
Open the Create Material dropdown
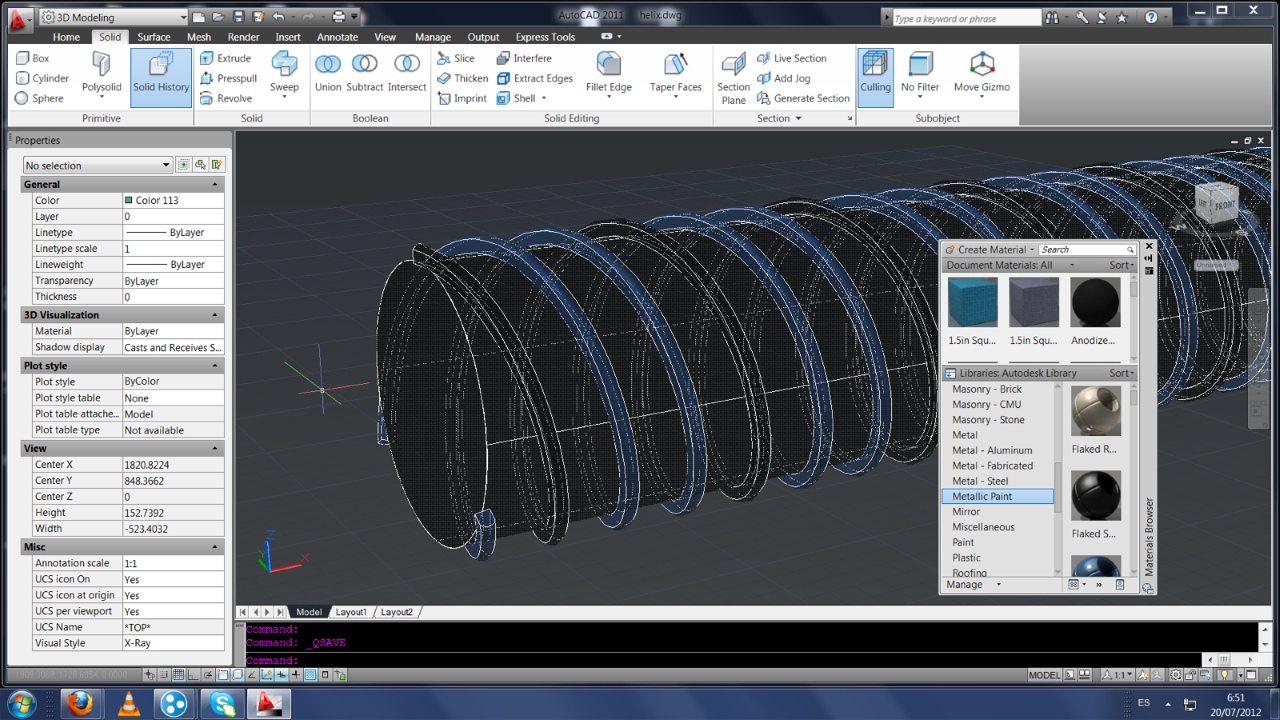pyautogui.click(x=990, y=249)
